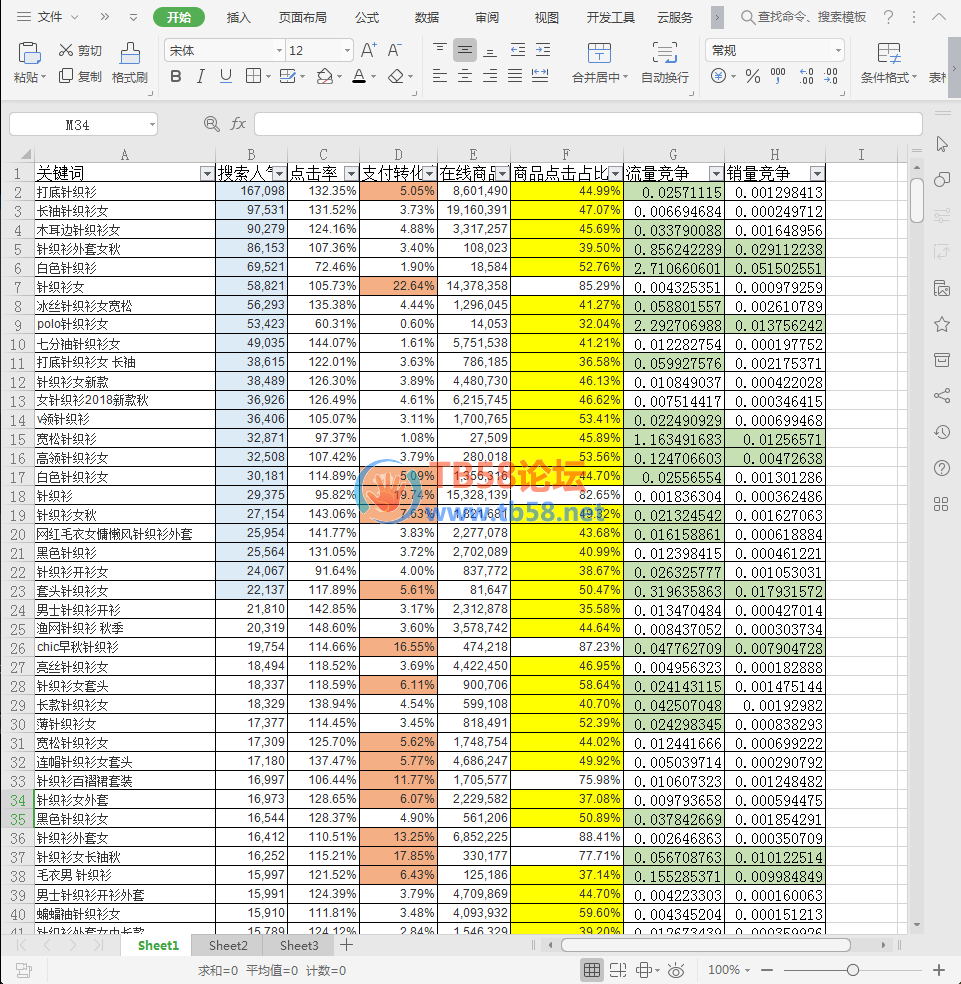Click the insert function fx icon
Viewport: 961px width, 984px height.
(x=238, y=124)
